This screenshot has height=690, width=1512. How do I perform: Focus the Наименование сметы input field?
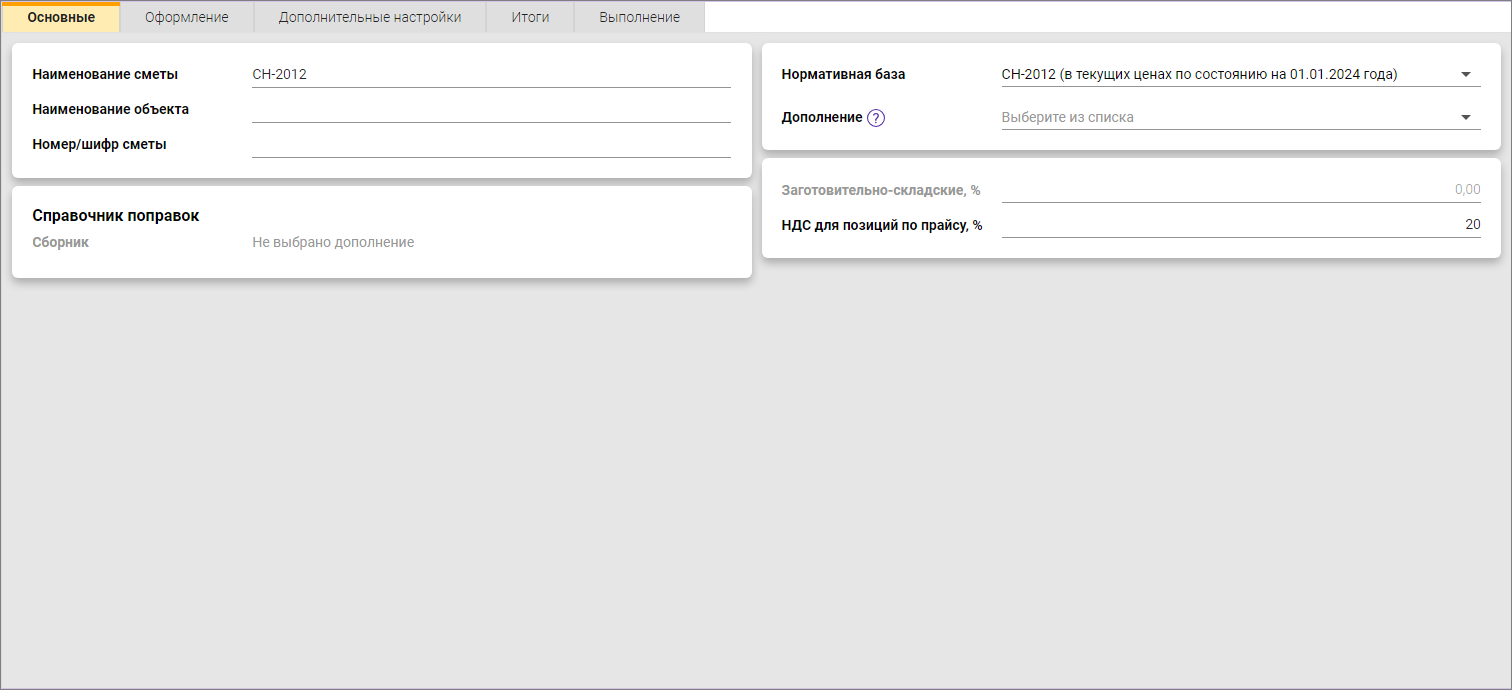(x=490, y=74)
